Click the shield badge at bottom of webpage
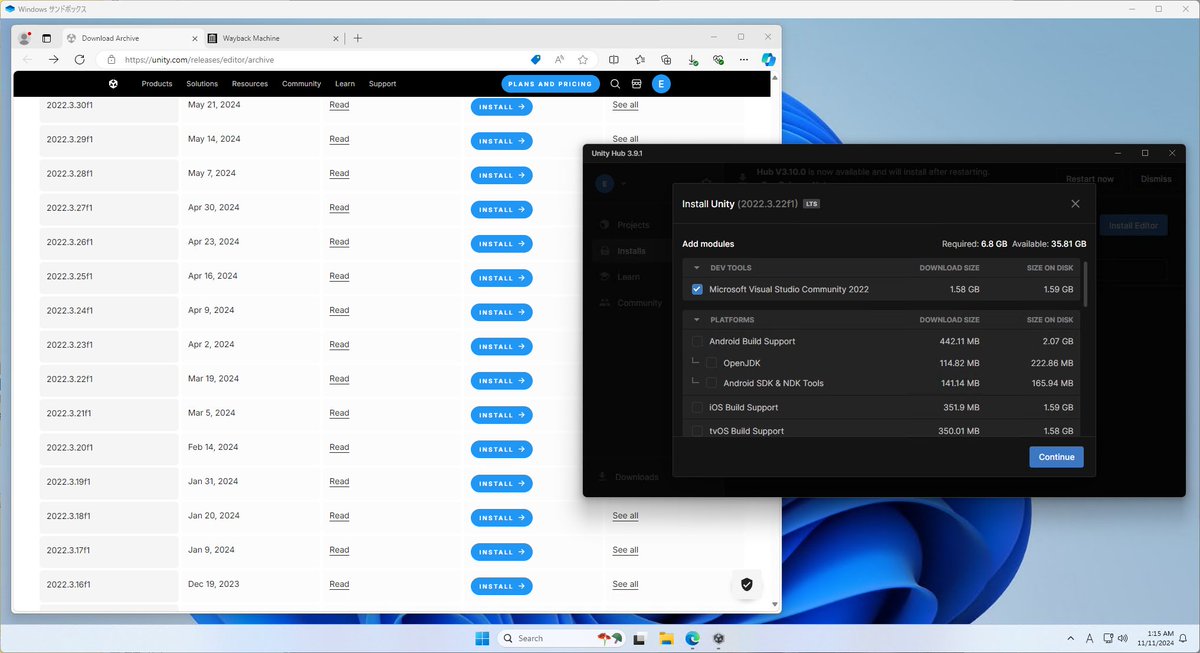1200x653 pixels. [746, 584]
